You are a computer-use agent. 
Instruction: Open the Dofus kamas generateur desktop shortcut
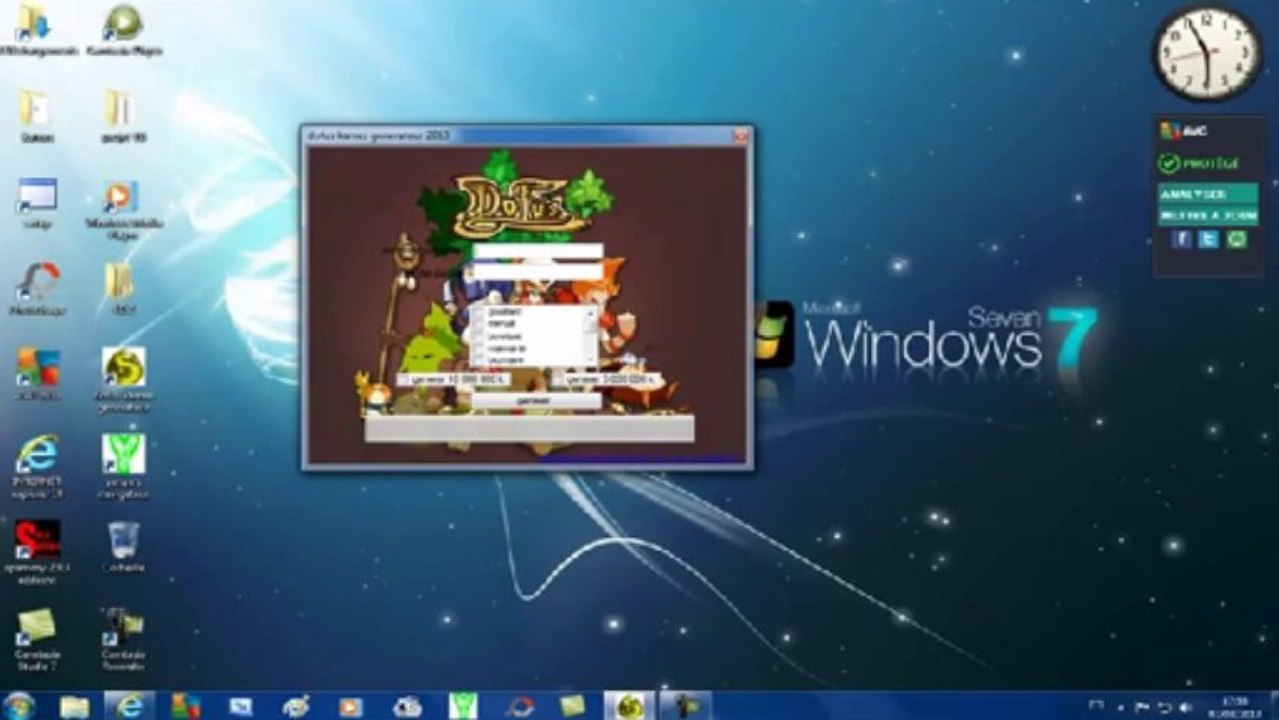pyautogui.click(x=124, y=382)
